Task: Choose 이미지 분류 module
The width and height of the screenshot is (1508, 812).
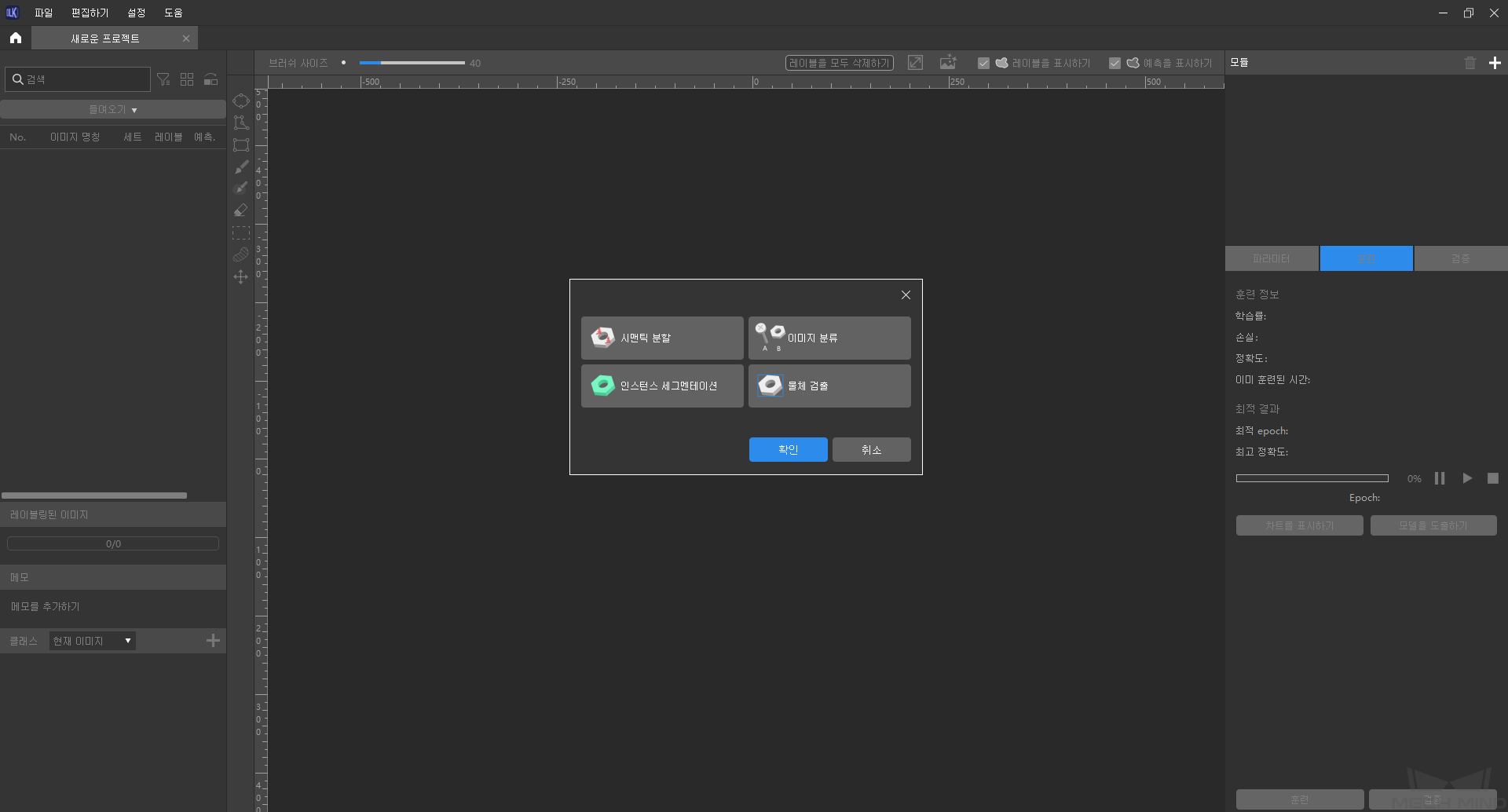Action: tap(829, 338)
